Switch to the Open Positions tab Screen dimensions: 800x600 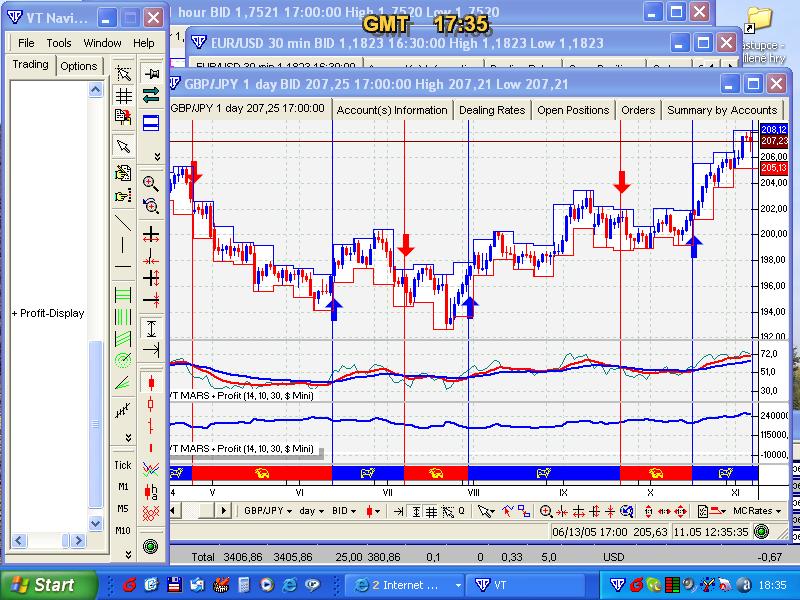pyautogui.click(x=573, y=110)
